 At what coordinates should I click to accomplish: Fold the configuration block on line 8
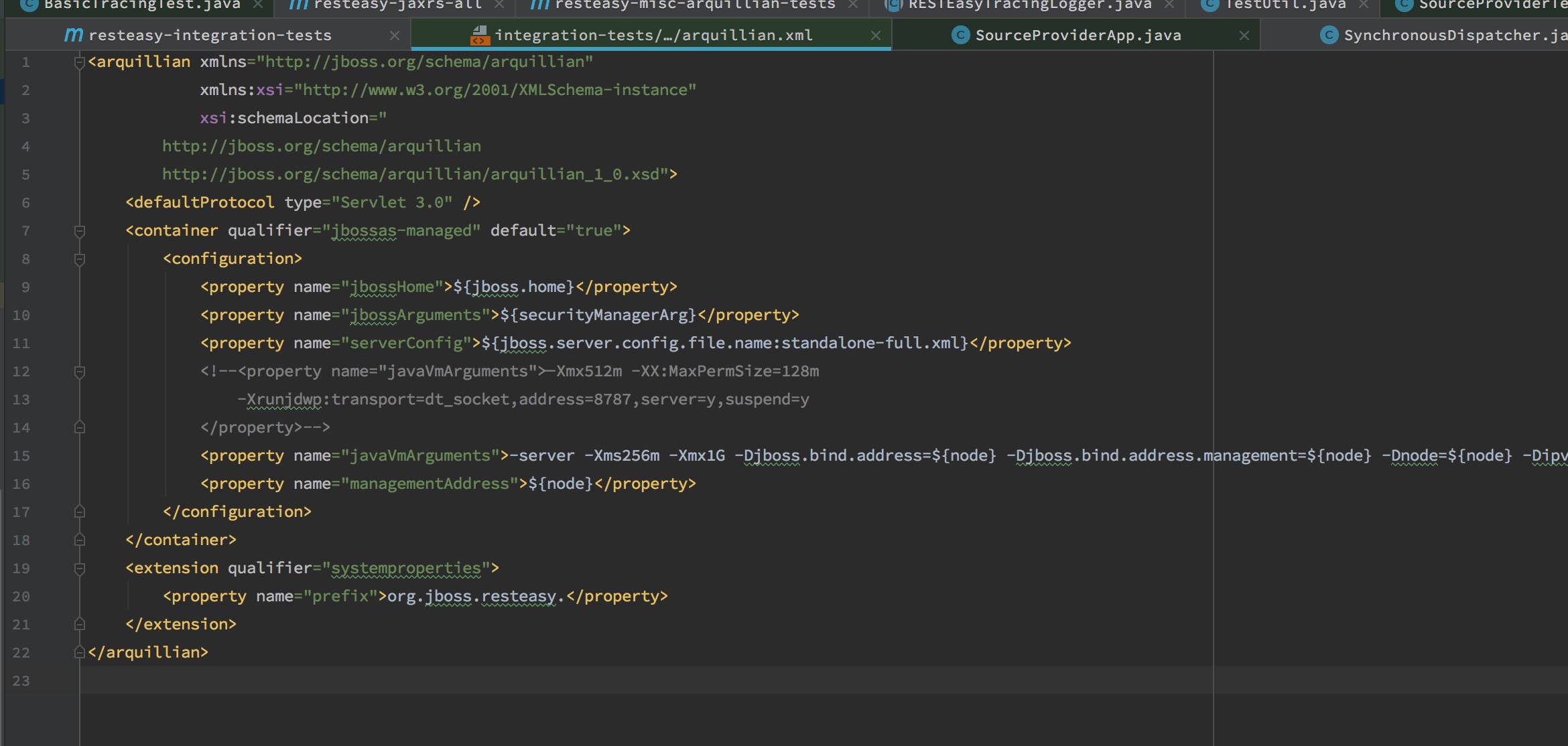(79, 259)
